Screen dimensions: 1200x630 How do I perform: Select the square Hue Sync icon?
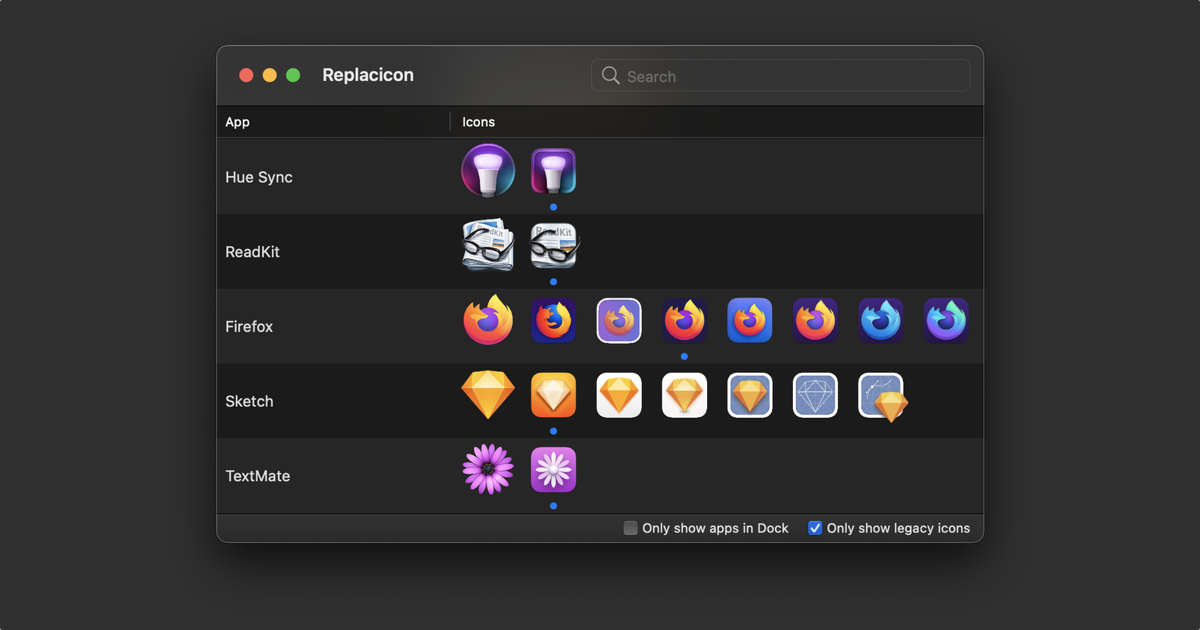point(553,171)
